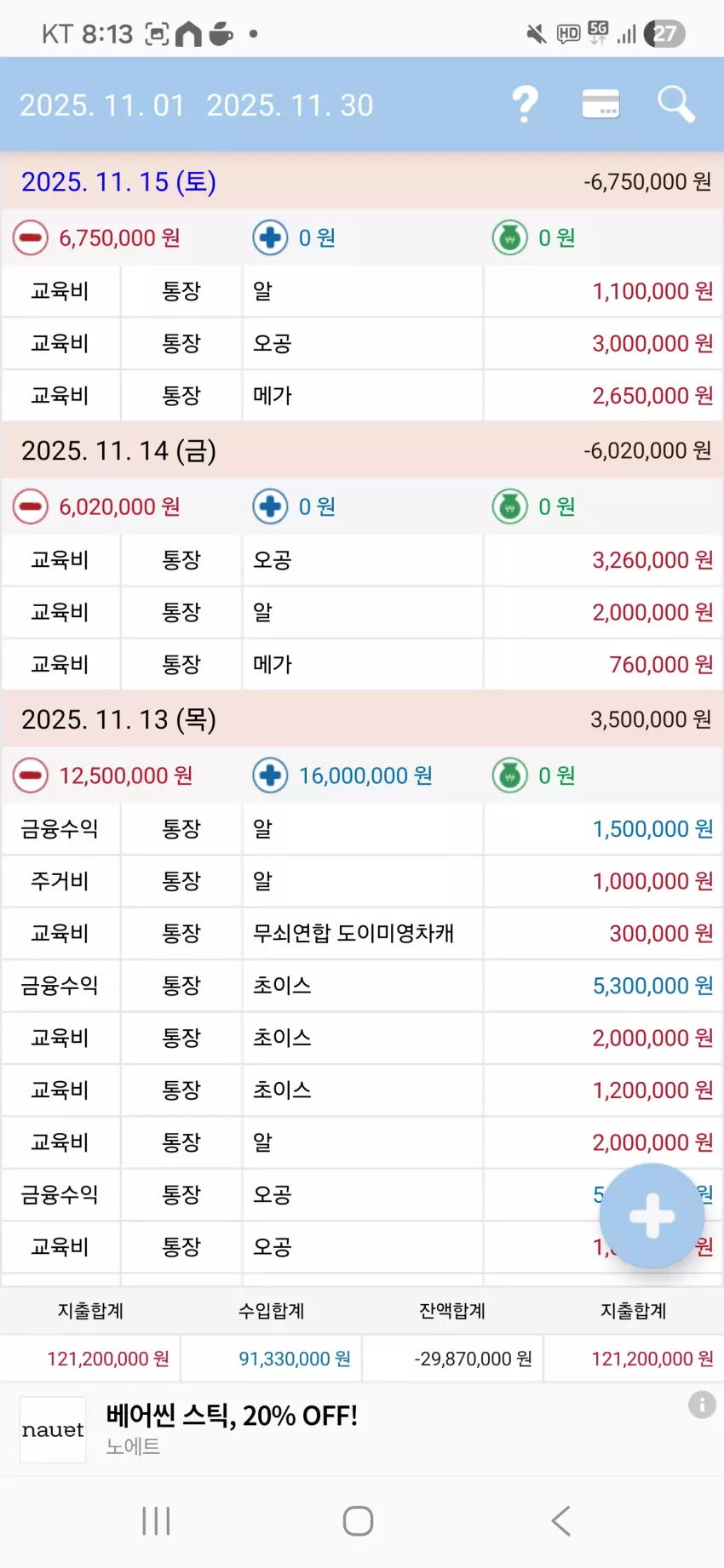This screenshot has height=1568, width=724.
Task: Select start date 2025. 11. 01
Action: [102, 106]
